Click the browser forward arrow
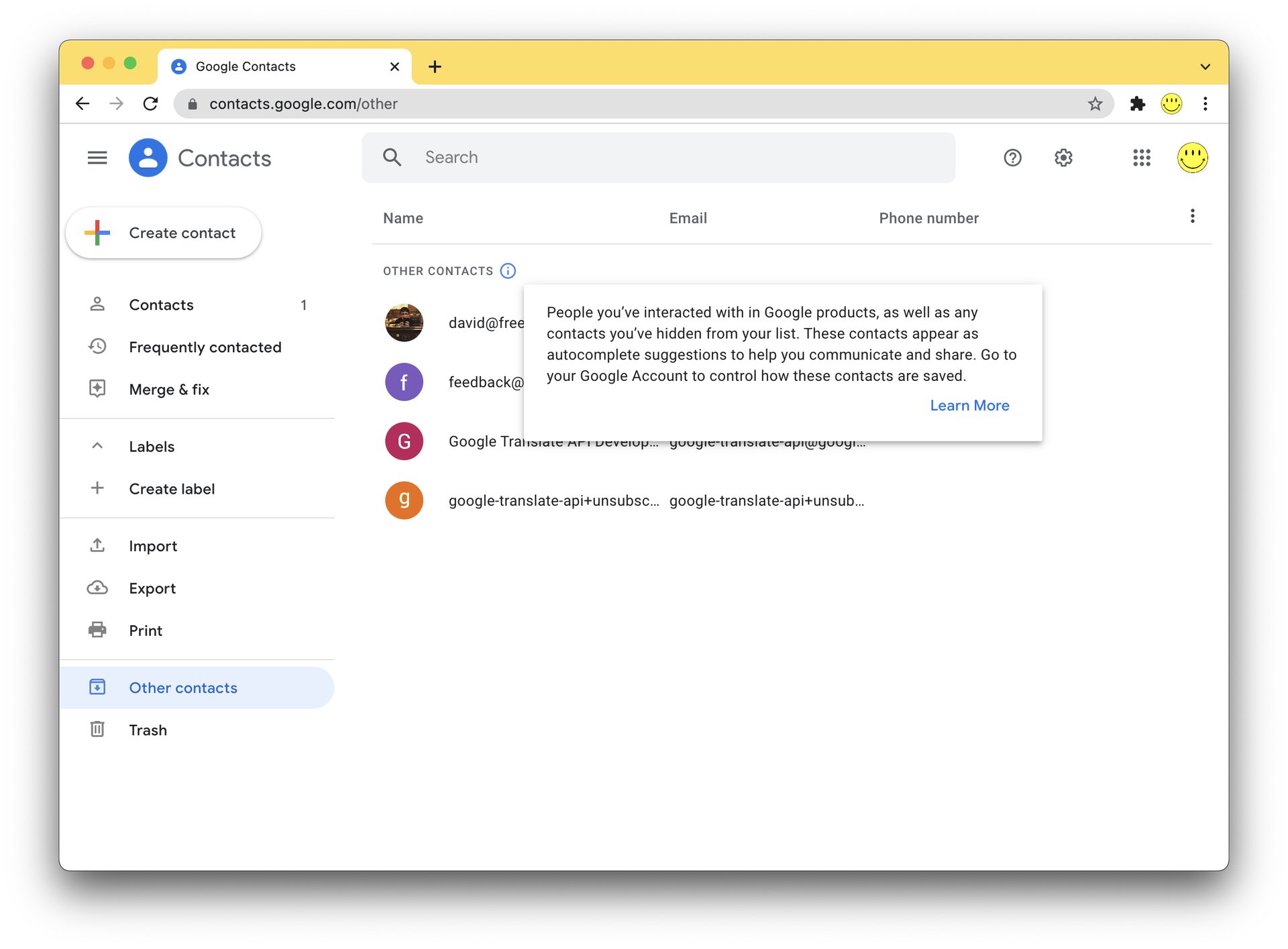Viewport: 1288px width, 949px height. [116, 104]
